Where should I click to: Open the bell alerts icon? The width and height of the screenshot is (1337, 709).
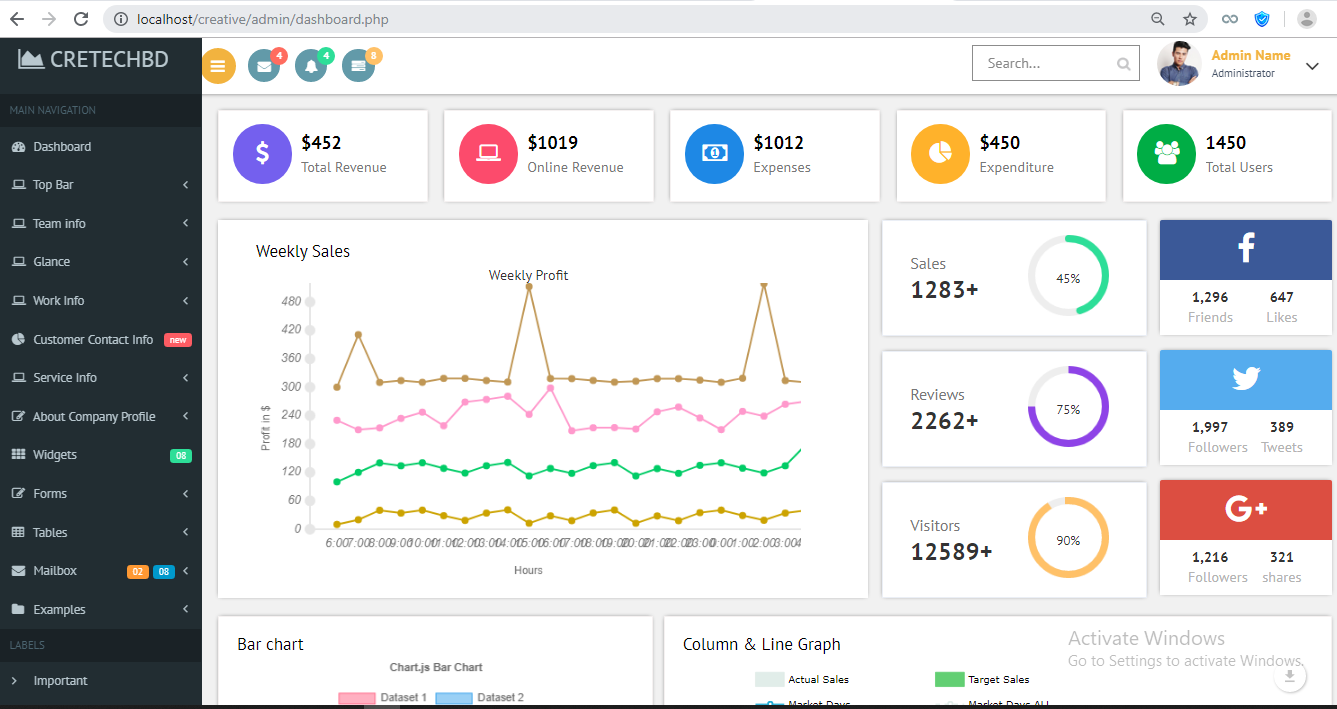point(311,66)
